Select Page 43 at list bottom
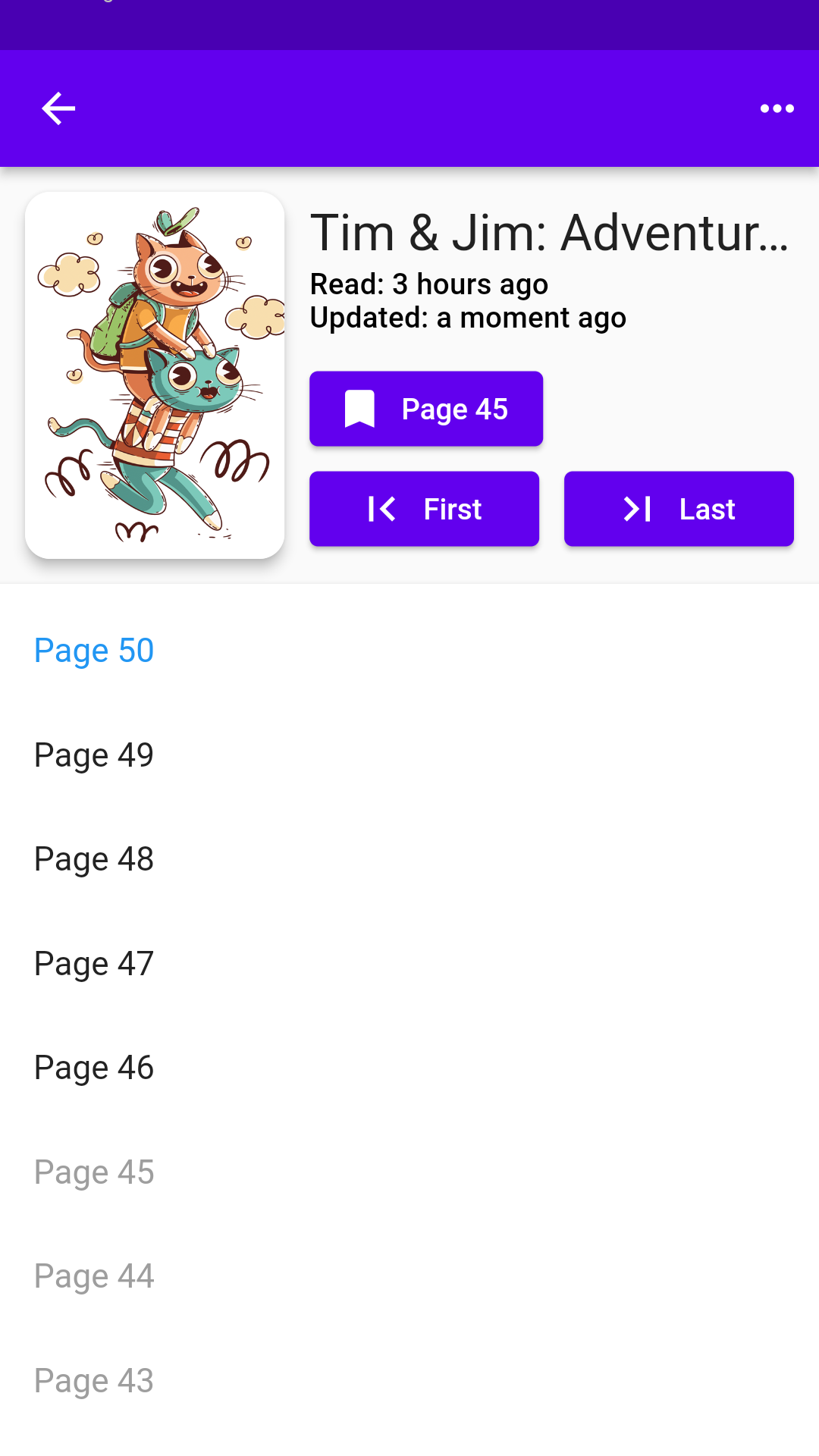The image size is (819, 1456). point(409,1381)
